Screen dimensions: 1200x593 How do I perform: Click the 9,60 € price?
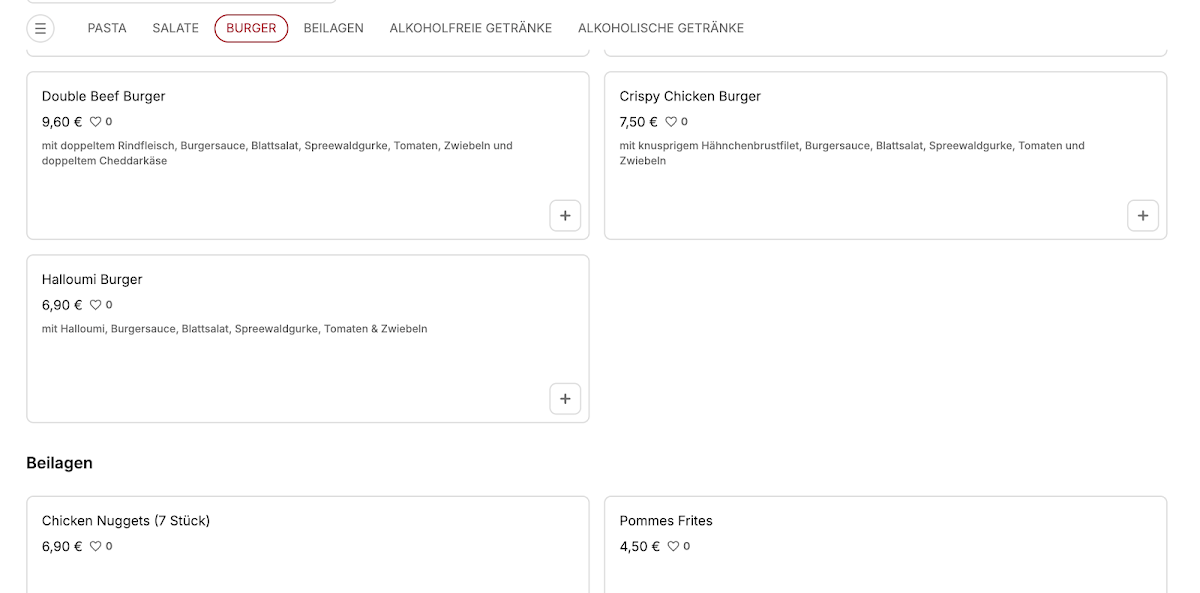coord(62,122)
